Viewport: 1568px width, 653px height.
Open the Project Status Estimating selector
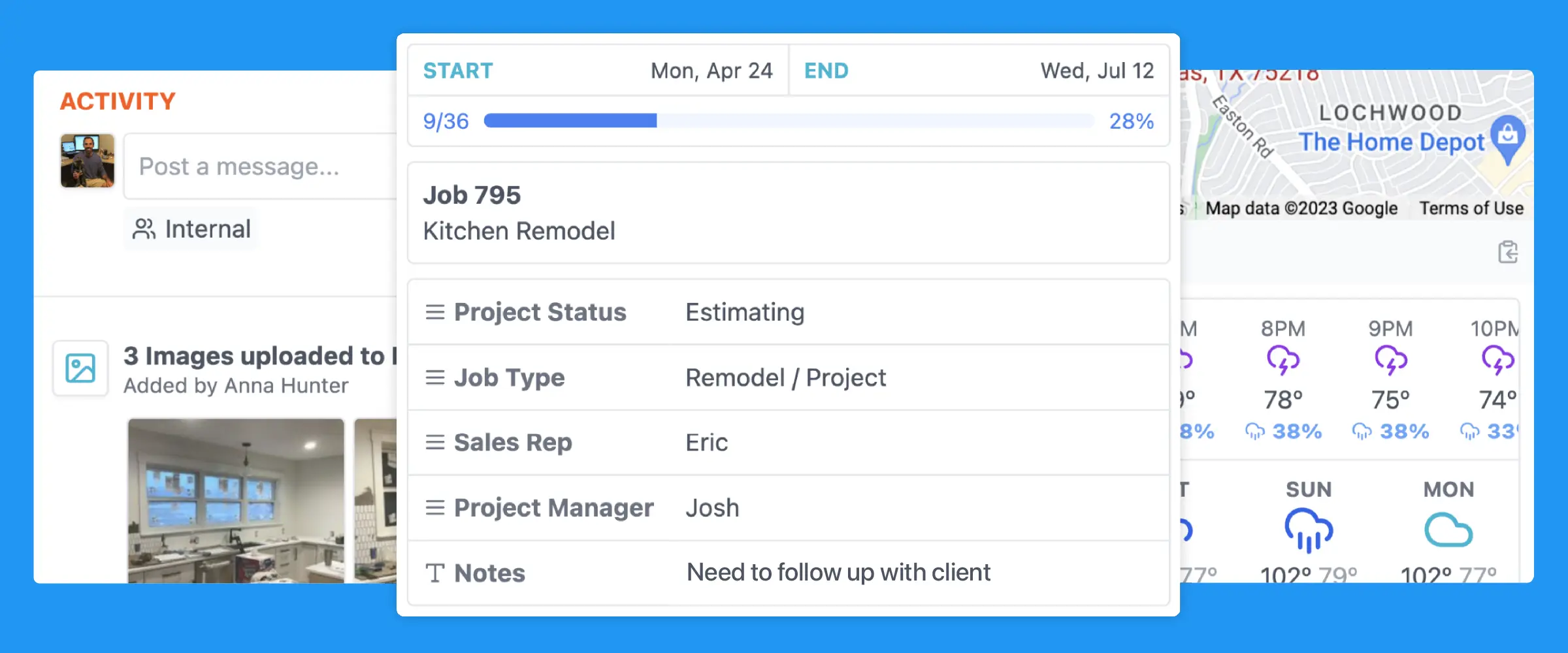tap(745, 312)
